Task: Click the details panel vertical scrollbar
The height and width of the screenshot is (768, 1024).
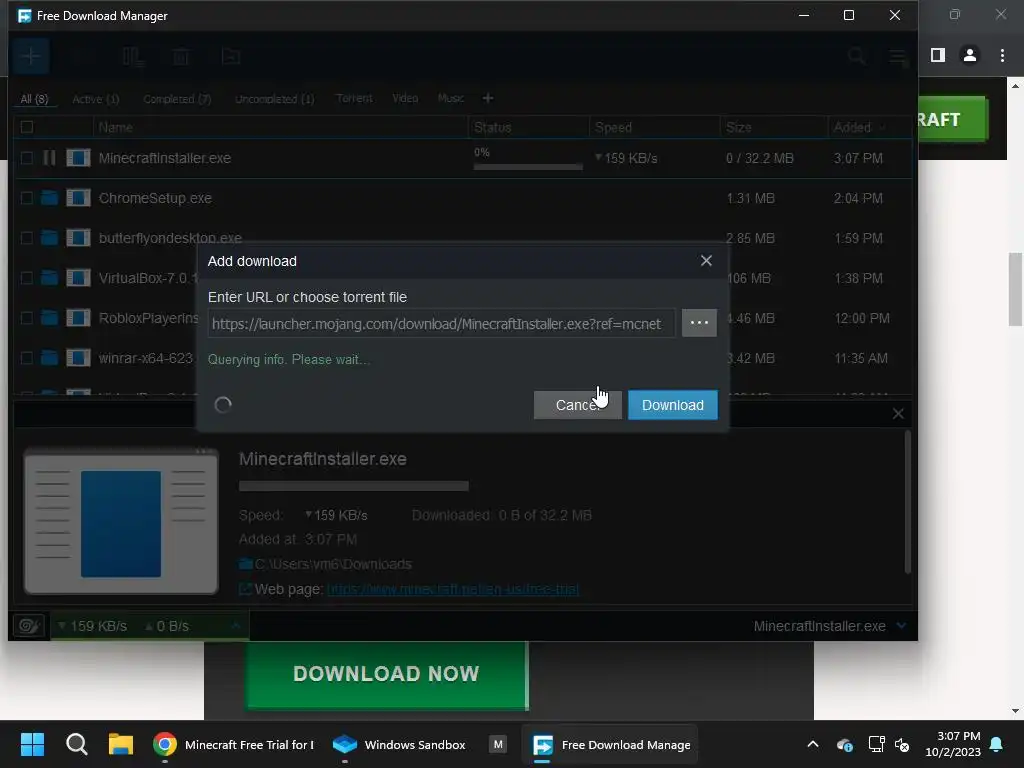Action: (907, 502)
